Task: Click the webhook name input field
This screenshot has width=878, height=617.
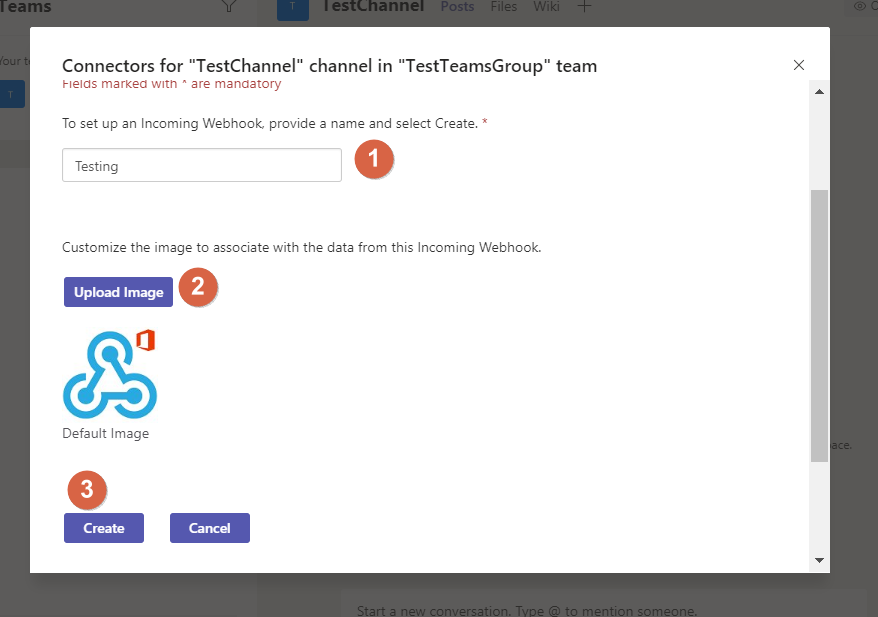Action: pos(202,165)
